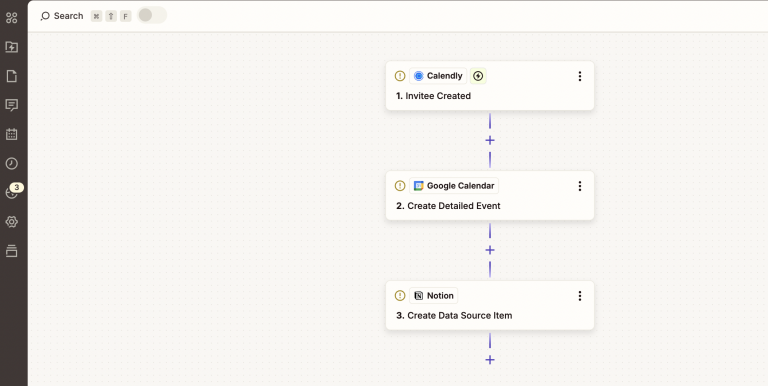Add a step between Calendly and Google Calendar
This screenshot has height=386, width=768.
490,141
